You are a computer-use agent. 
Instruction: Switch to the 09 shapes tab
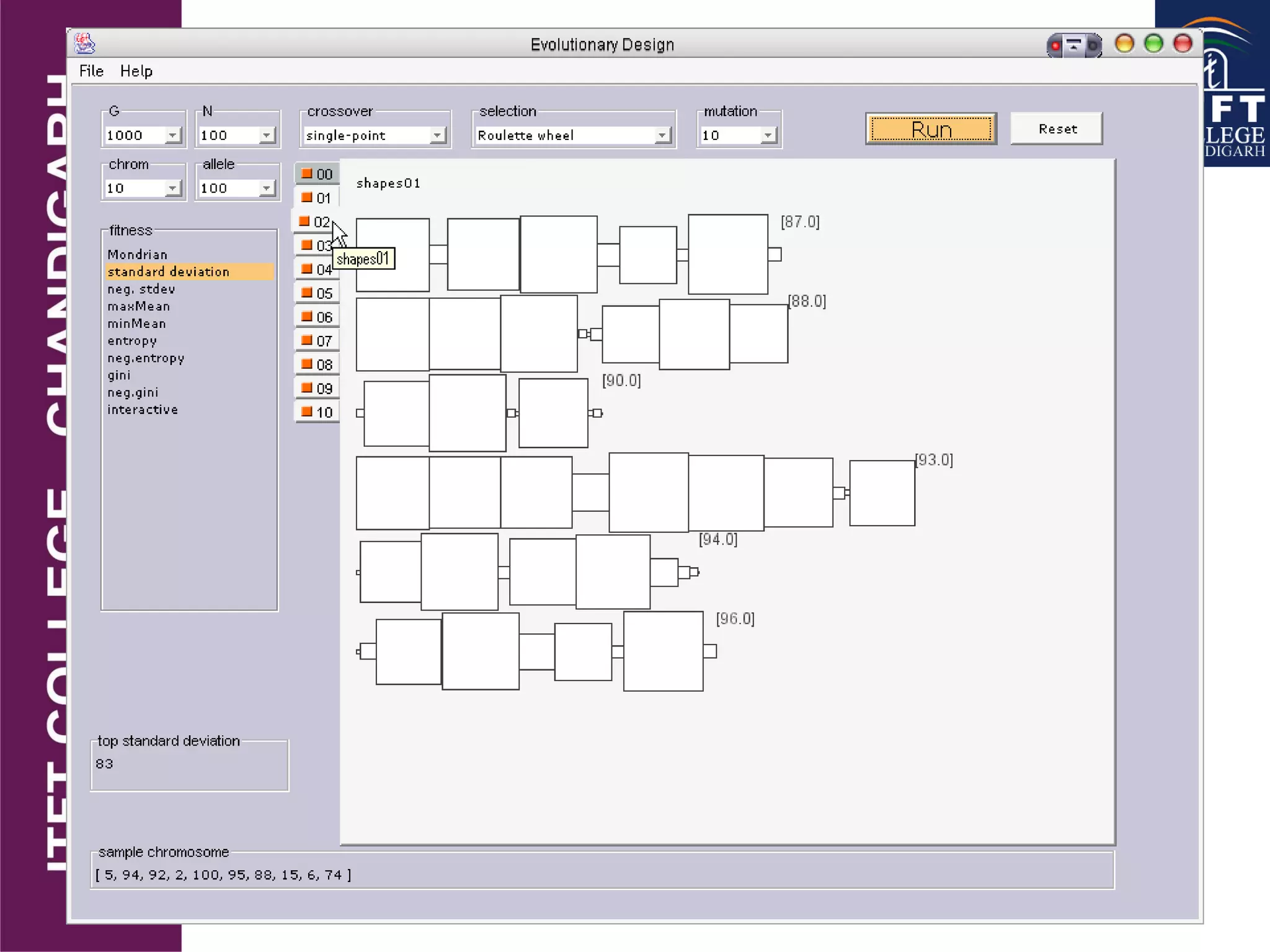324,389
